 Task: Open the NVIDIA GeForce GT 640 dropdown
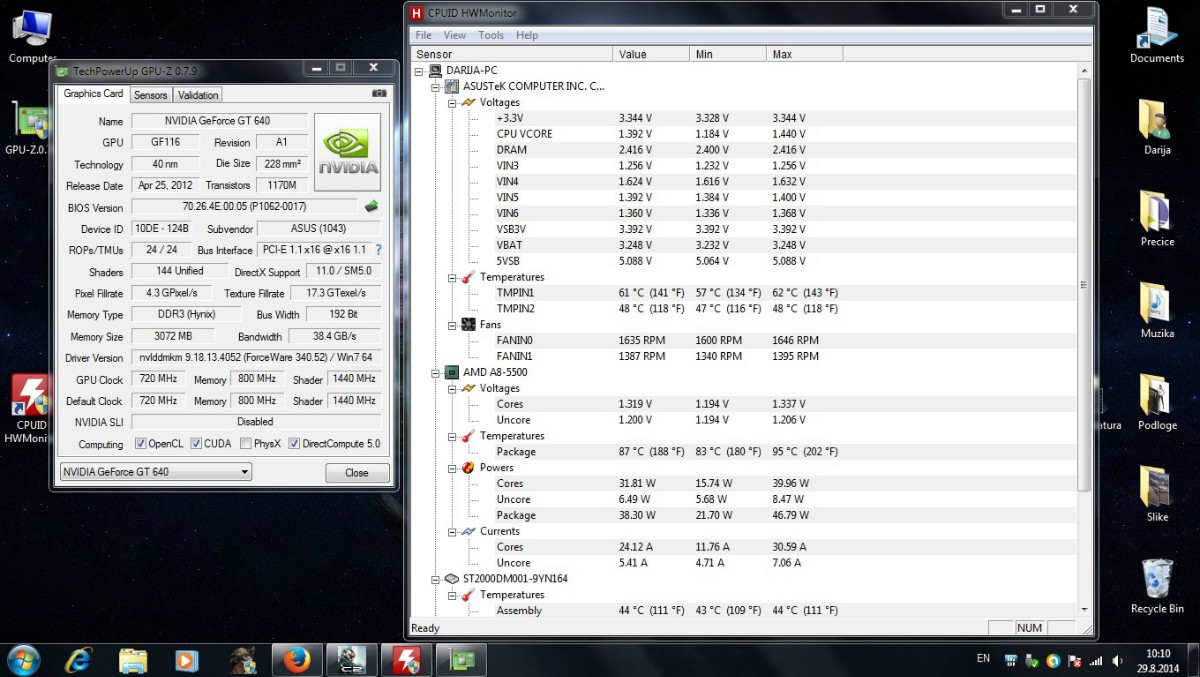tap(155, 472)
